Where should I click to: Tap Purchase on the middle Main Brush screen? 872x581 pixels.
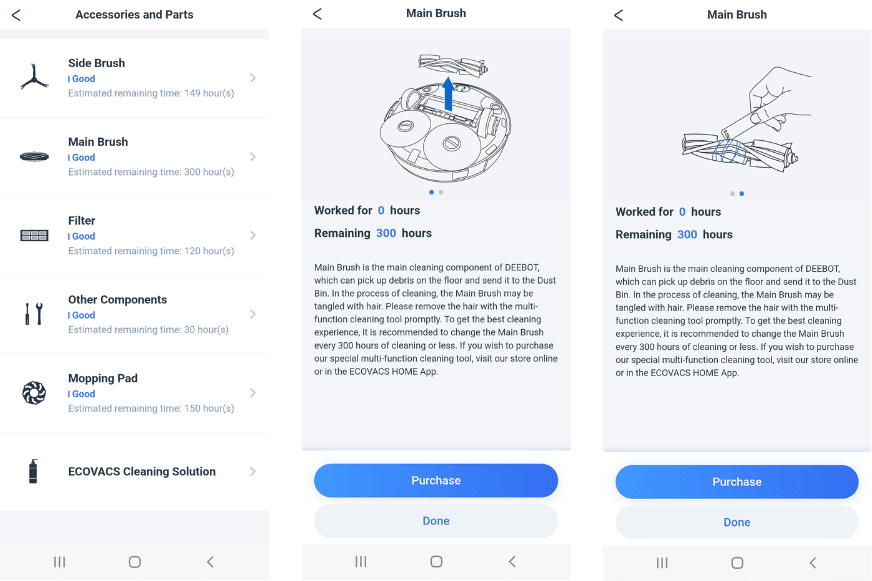click(x=436, y=480)
